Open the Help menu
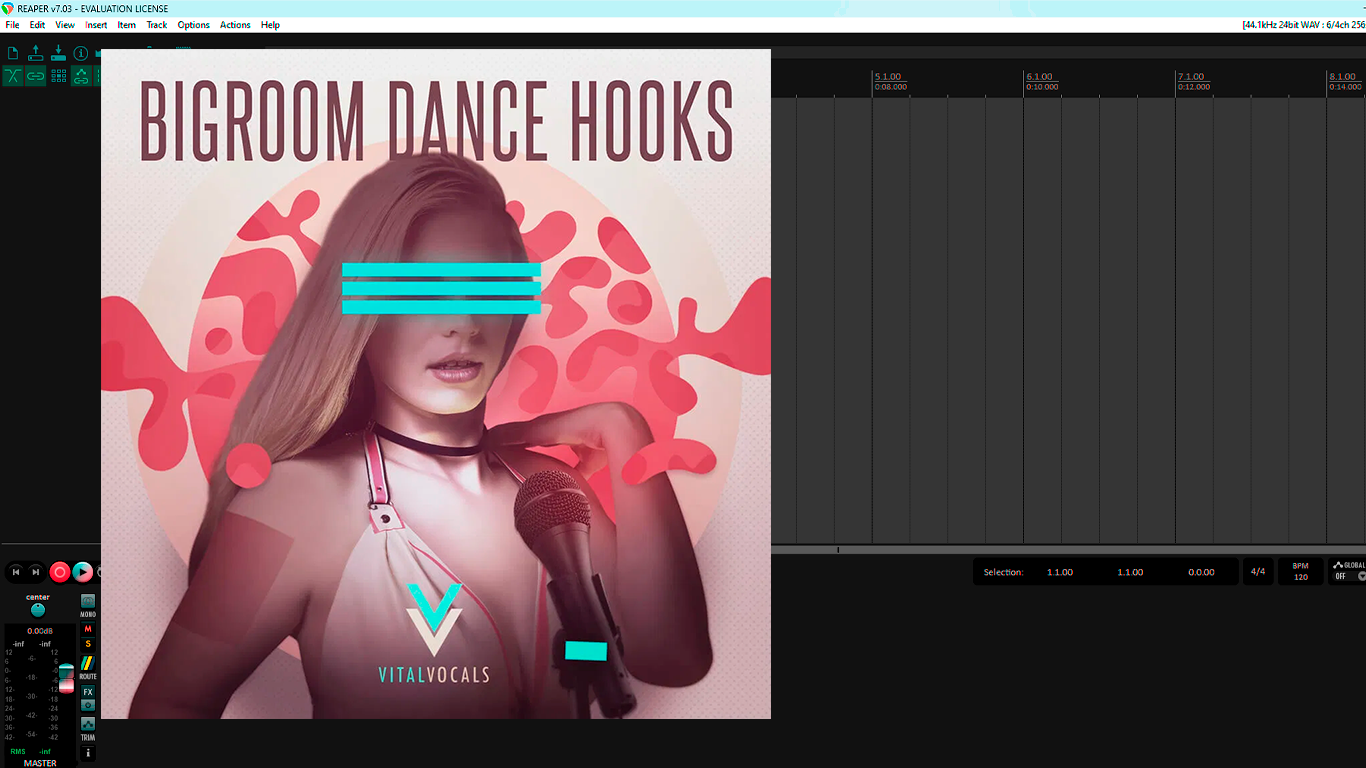Viewport: 1366px width, 768px height. pos(270,25)
